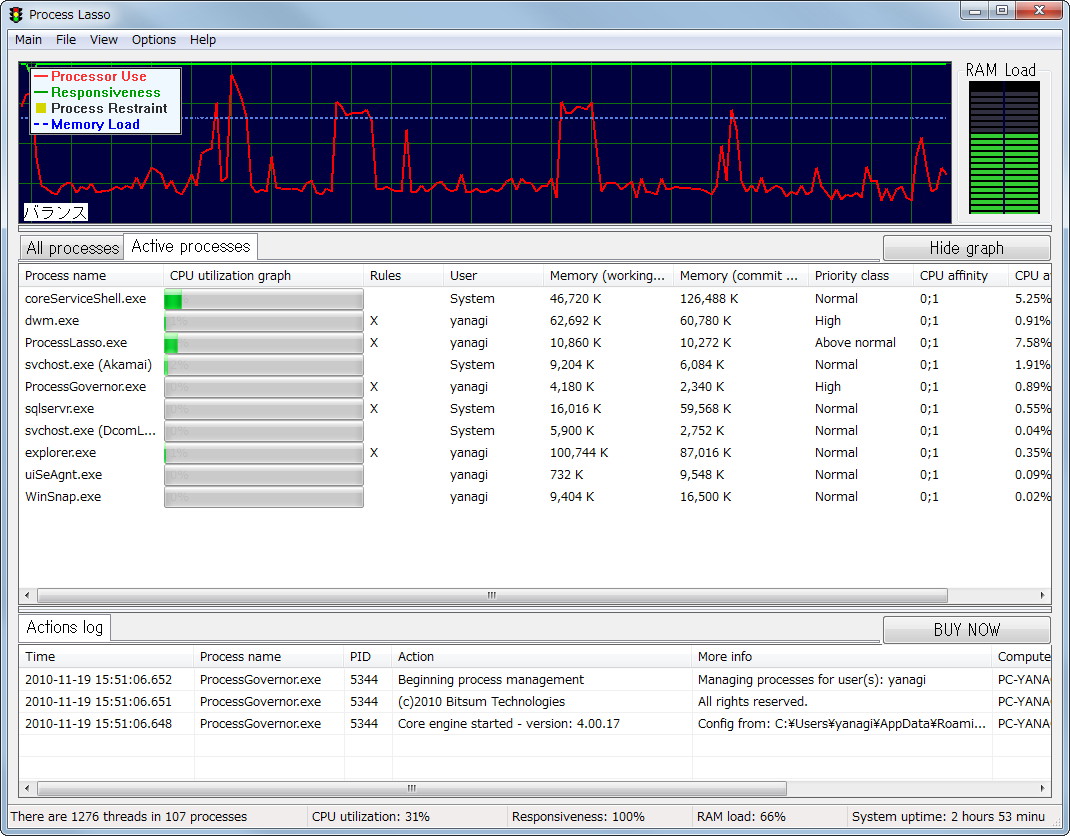Click the Rules X mark for dwm.exe
Viewport: 1070px width, 836px height.
click(374, 321)
